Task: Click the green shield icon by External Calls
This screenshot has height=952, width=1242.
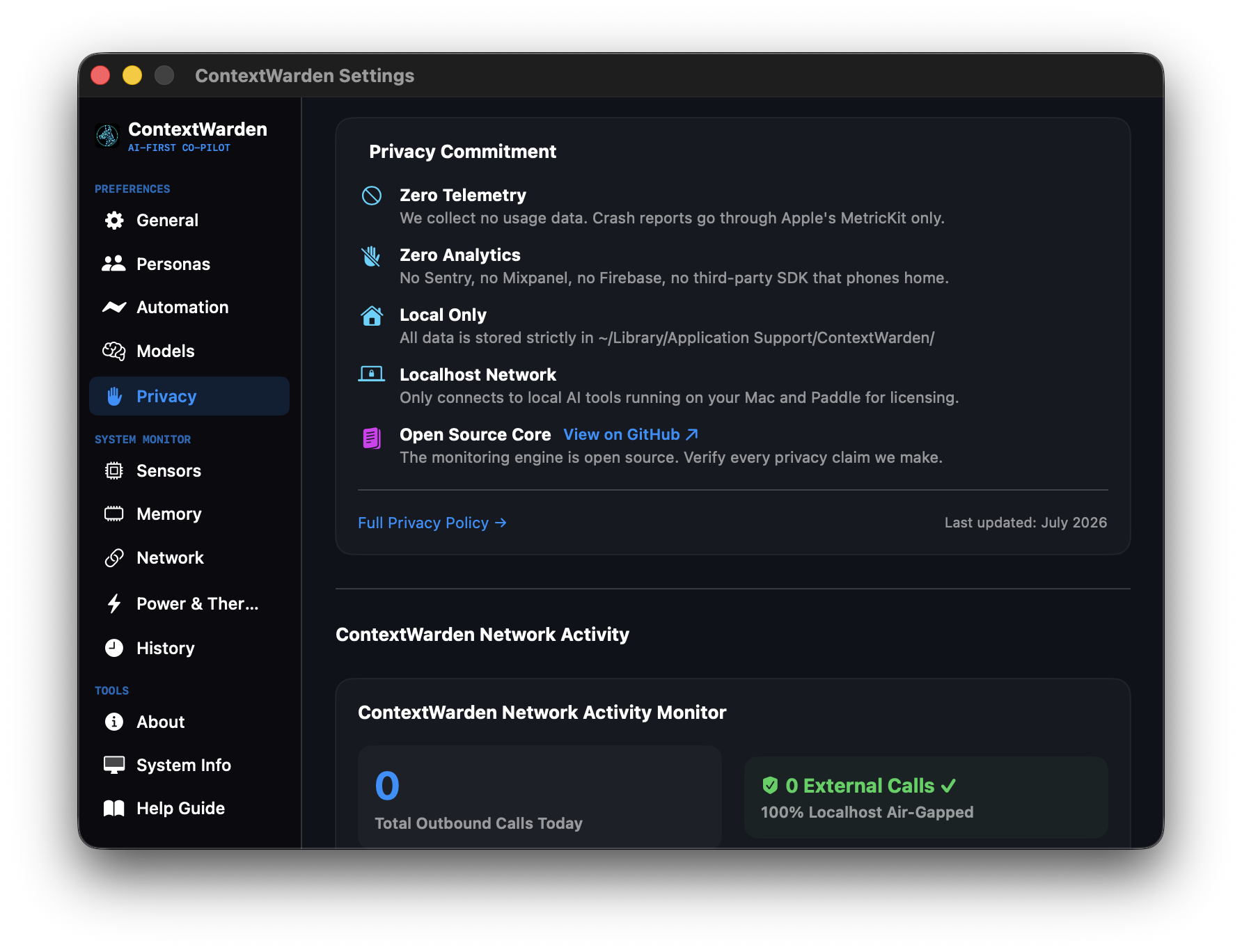Action: 770,786
